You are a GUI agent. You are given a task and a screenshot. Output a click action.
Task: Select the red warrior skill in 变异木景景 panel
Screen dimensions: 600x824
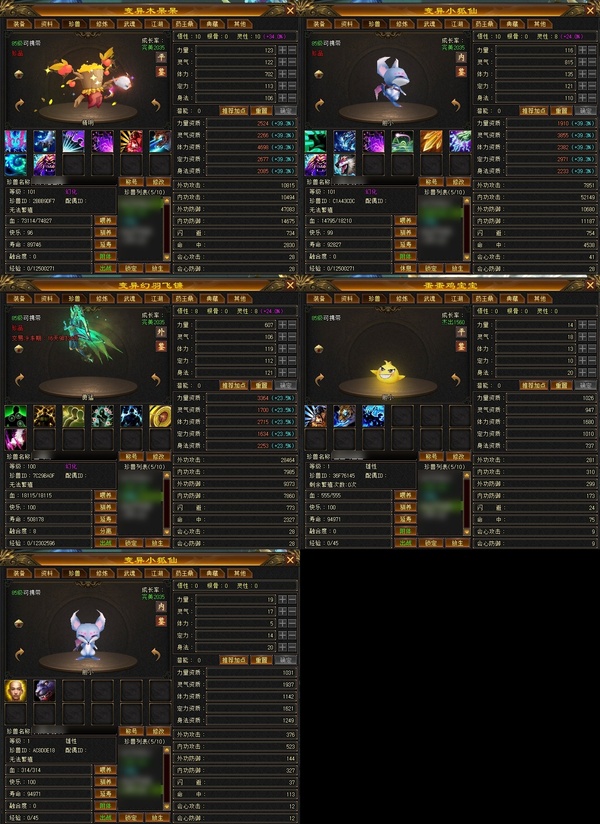[x=131, y=141]
